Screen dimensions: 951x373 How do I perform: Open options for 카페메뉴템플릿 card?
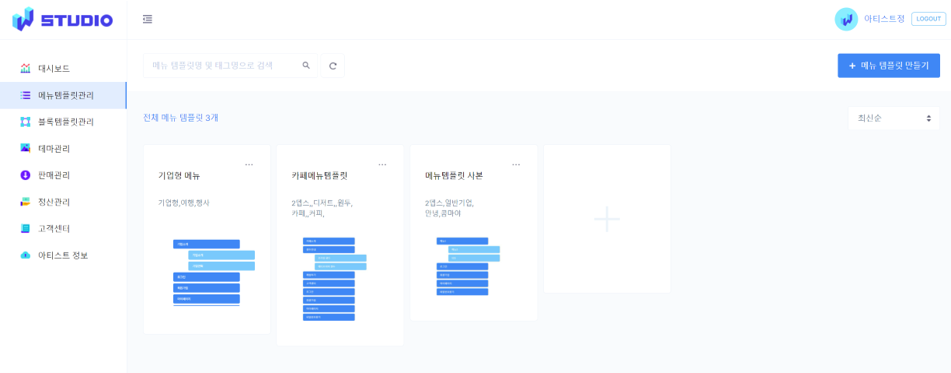tap(382, 164)
